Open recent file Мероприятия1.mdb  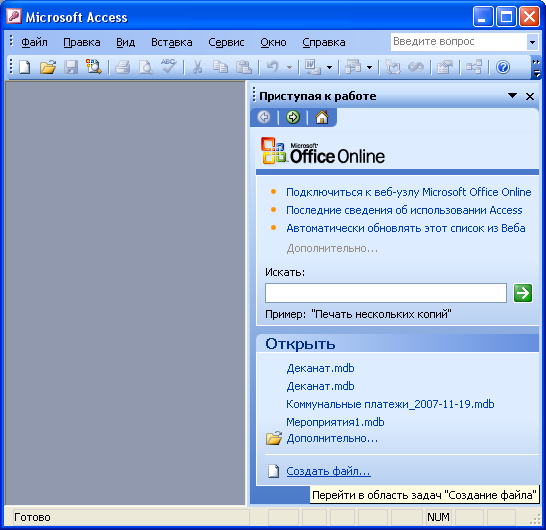click(x=335, y=422)
